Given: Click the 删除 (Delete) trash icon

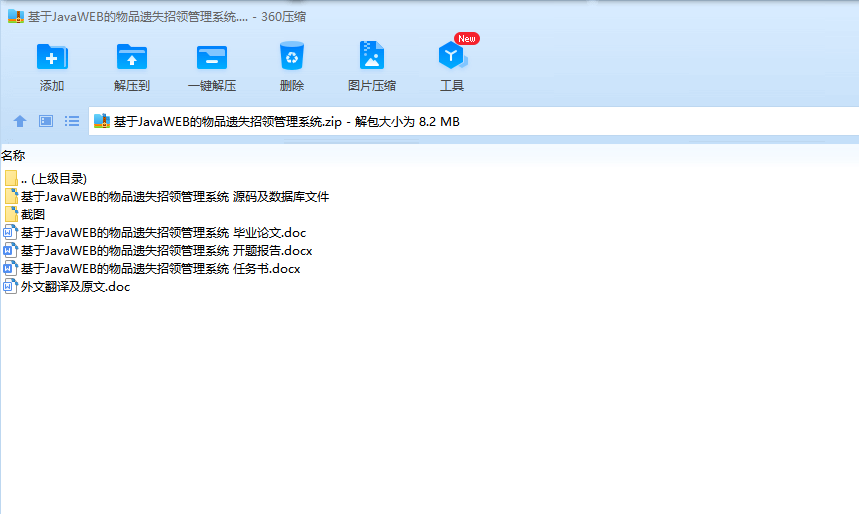Looking at the screenshot, I should point(291,56).
